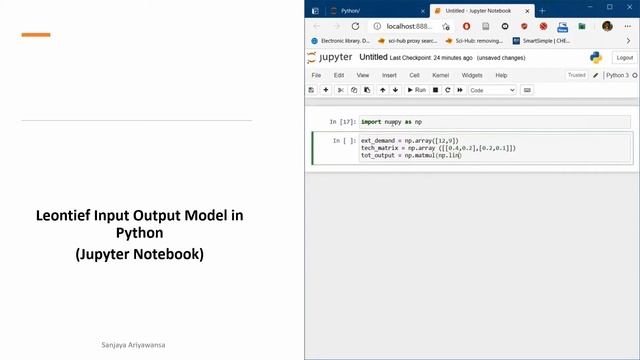Restart the kernel with circular arrow icon
Image resolution: width=640 pixels, height=360 pixels.
pyautogui.click(x=448, y=90)
